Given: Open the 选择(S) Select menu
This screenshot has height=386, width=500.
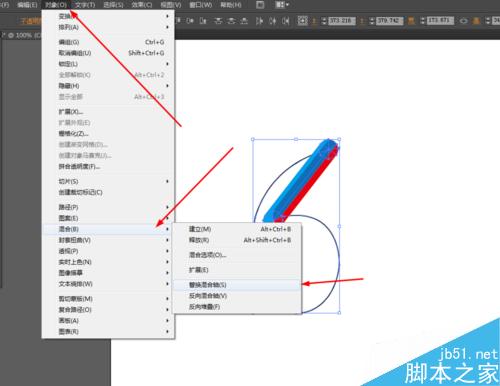Looking at the screenshot, I should click(x=113, y=5).
